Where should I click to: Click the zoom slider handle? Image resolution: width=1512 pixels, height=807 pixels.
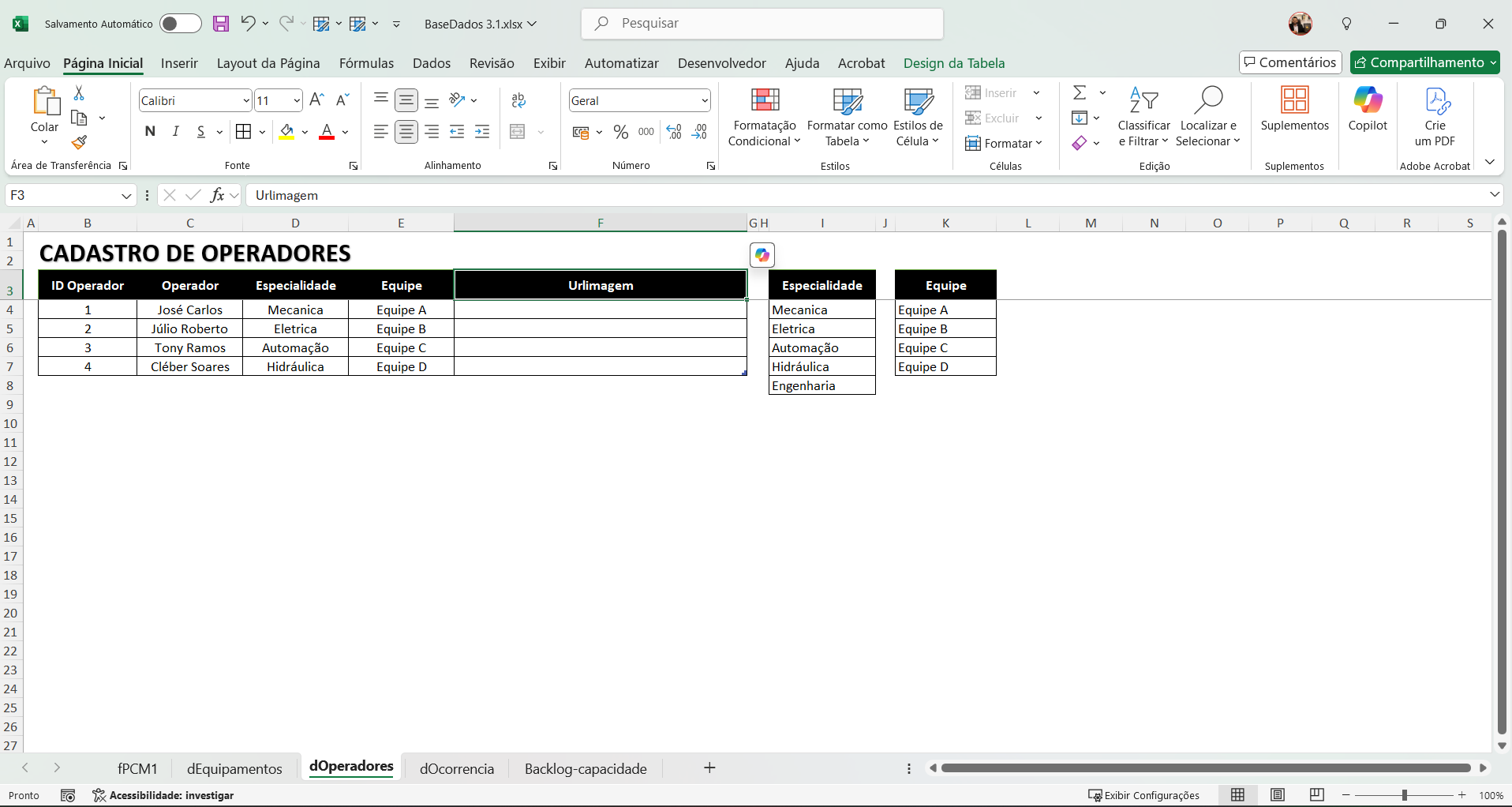click(1404, 795)
